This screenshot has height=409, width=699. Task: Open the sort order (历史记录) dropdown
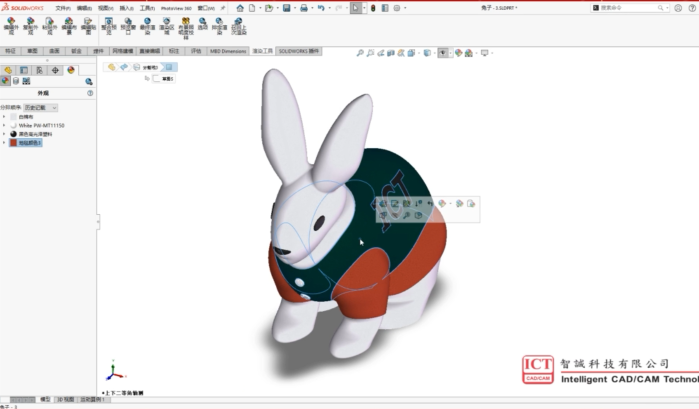click(41, 107)
